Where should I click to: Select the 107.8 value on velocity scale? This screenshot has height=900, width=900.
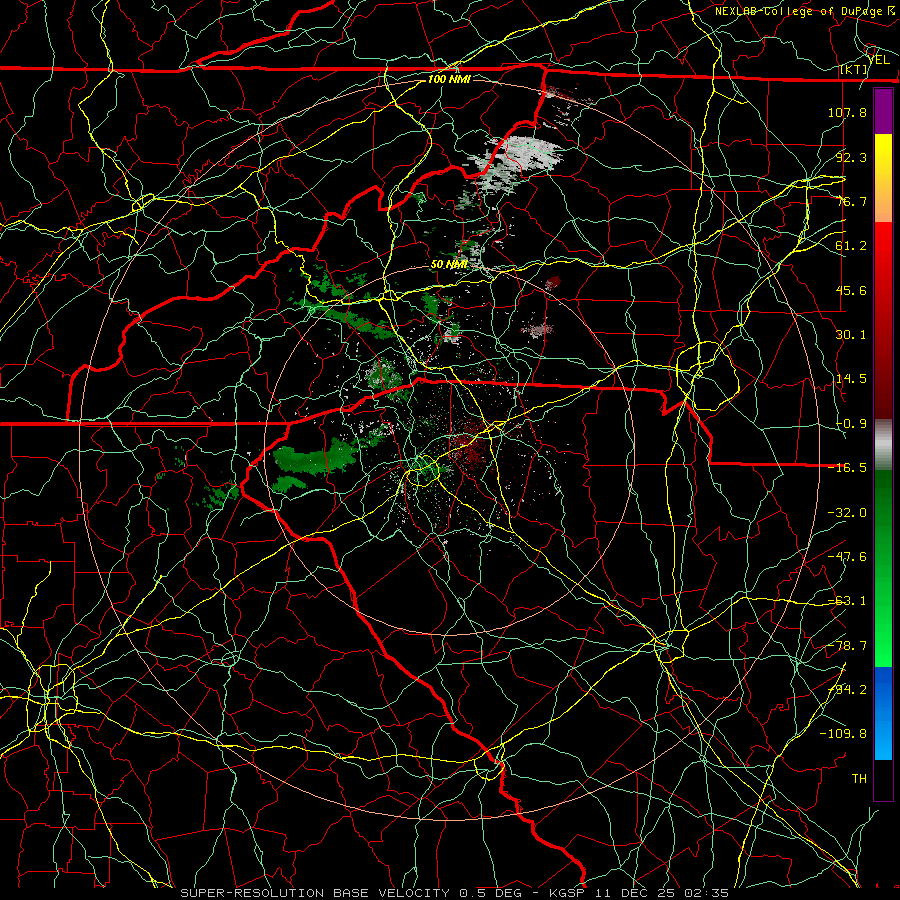[847, 112]
